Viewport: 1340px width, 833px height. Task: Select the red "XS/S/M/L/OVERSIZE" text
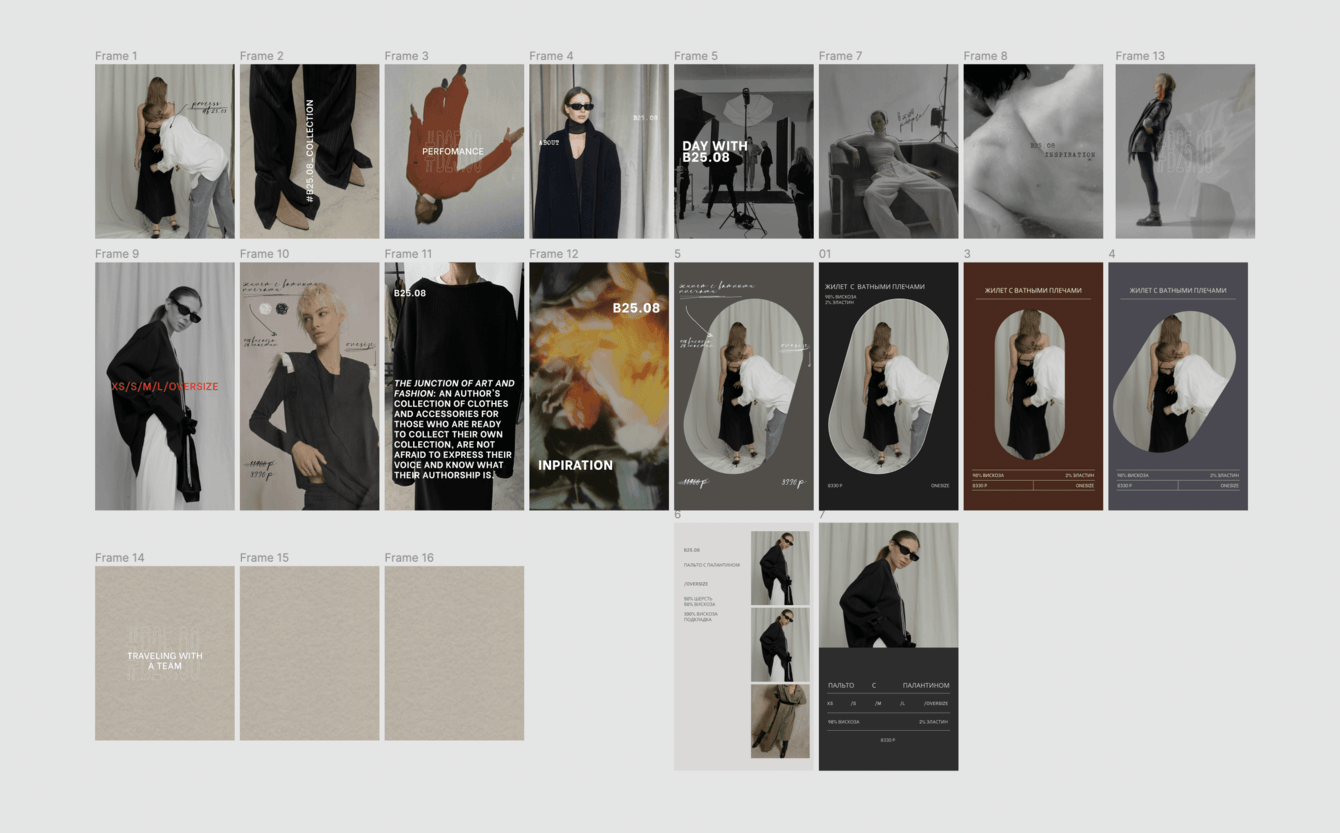click(165, 386)
